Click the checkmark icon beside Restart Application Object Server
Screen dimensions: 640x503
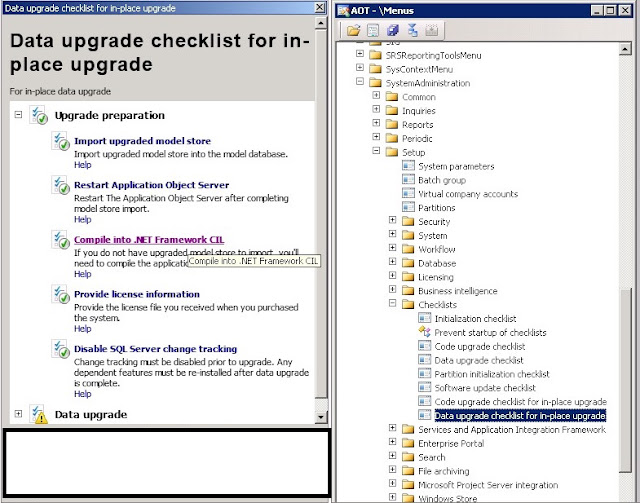tap(60, 185)
